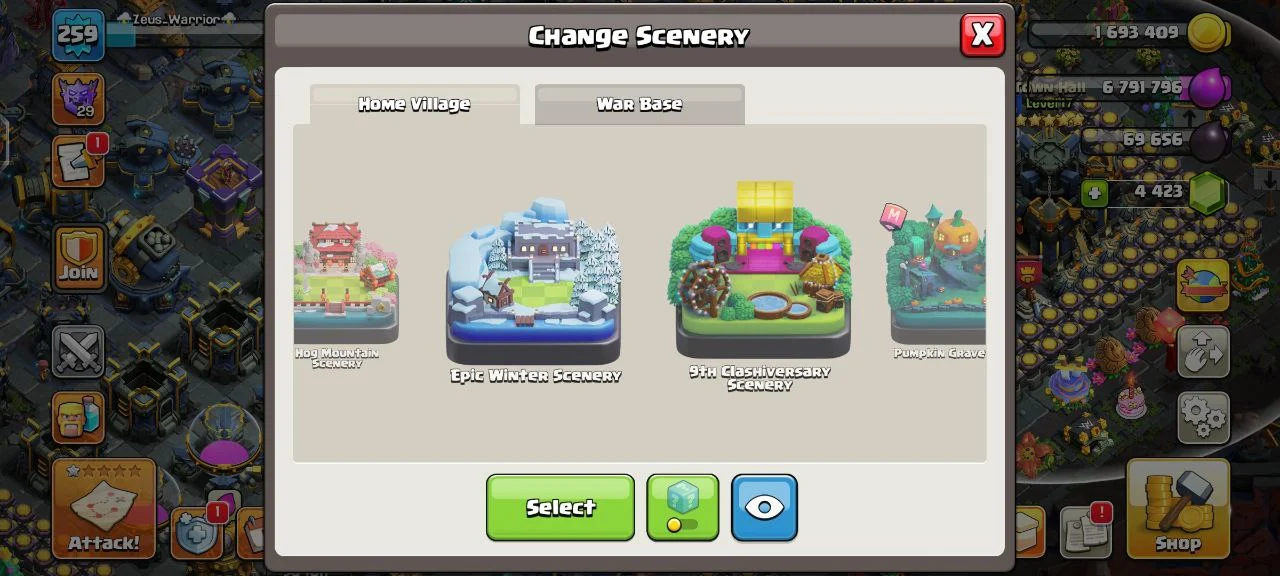Click the level 259 experience badge
The image size is (1280, 576).
[78, 35]
